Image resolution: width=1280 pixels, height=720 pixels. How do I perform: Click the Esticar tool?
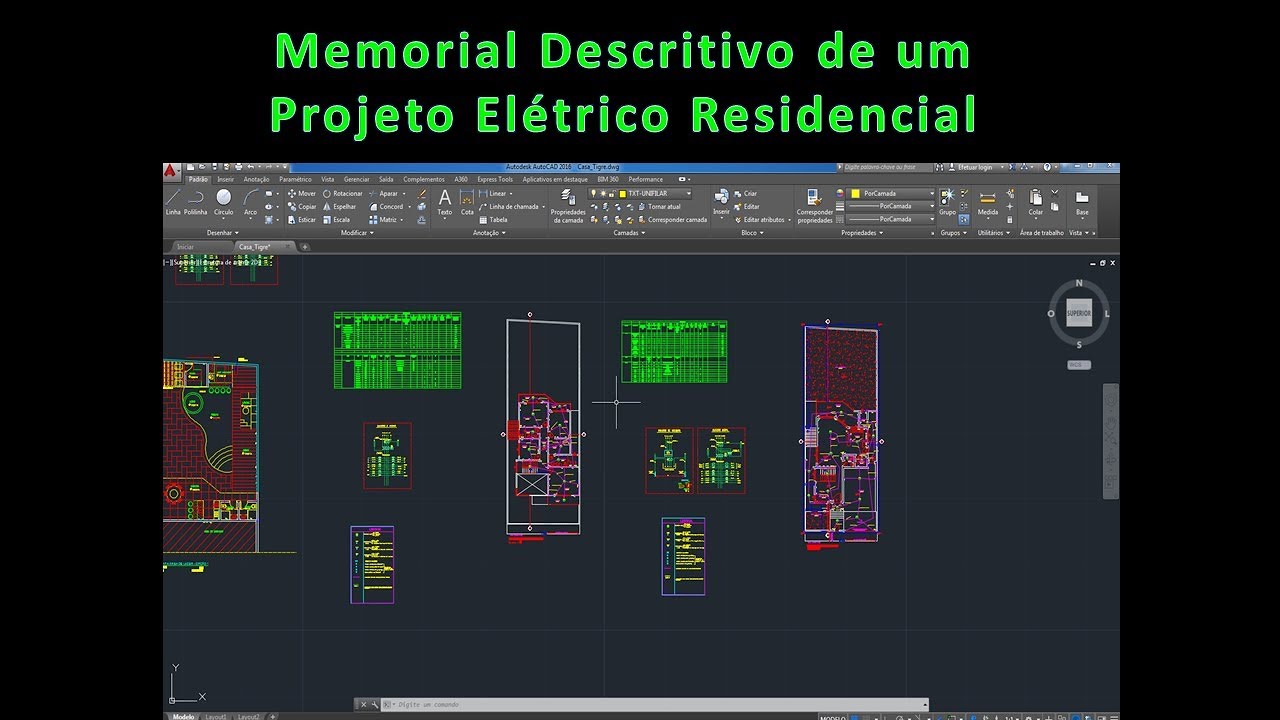pos(301,219)
